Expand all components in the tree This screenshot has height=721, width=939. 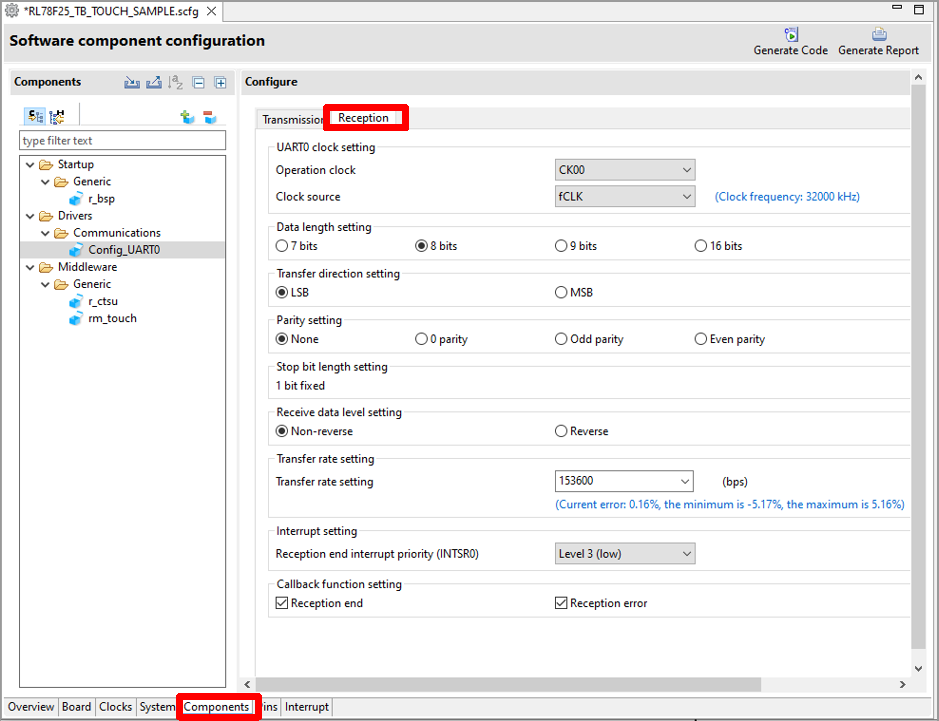[x=221, y=83]
